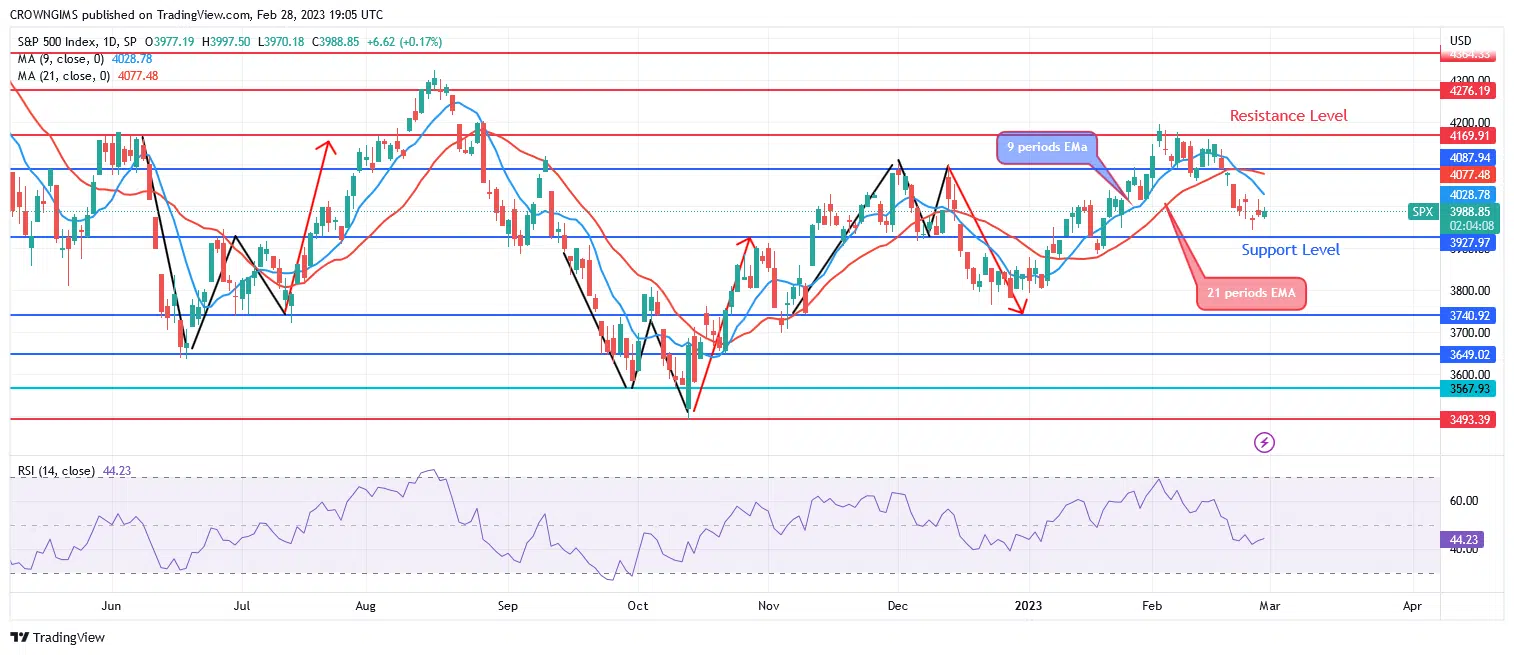Click the 44.23 RSI value label on axis

[1462, 540]
